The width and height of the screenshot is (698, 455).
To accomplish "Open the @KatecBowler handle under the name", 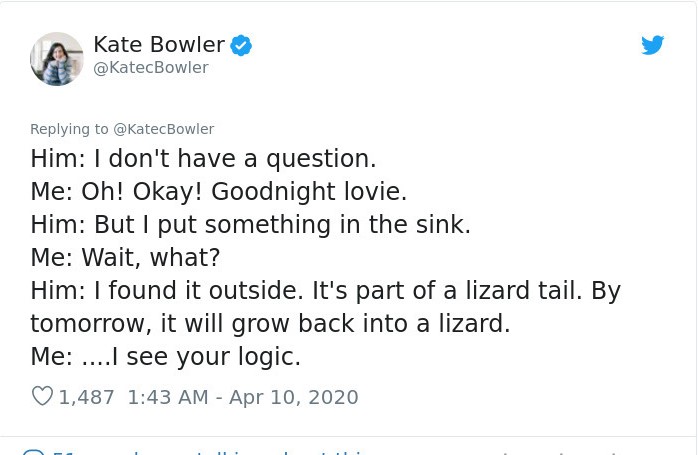I will pos(150,68).
